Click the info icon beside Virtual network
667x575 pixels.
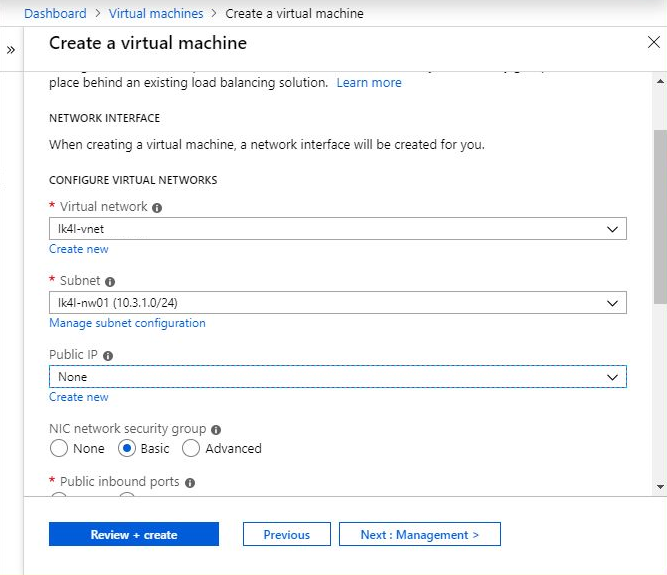tap(157, 208)
